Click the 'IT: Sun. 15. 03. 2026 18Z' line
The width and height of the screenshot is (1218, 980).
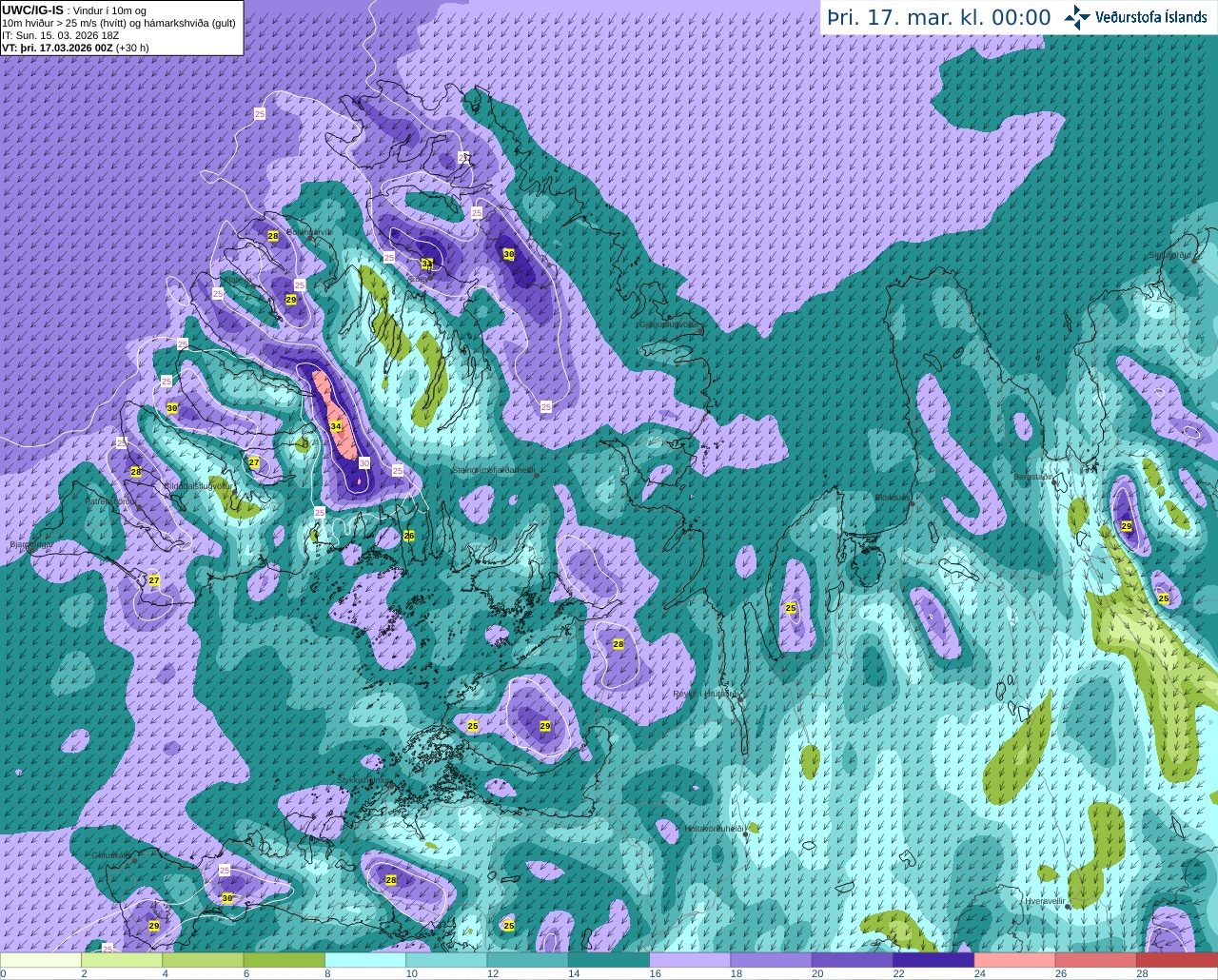[61, 35]
